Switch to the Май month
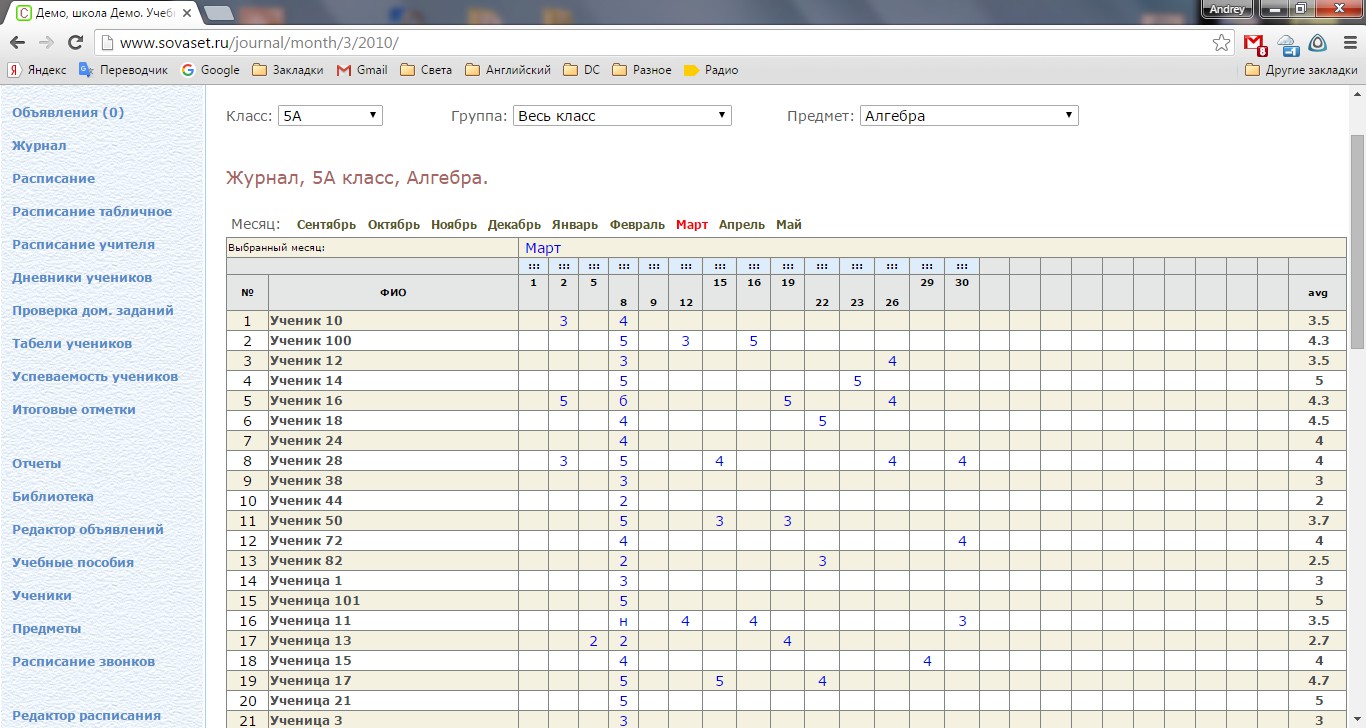1366x728 pixels. 789,225
